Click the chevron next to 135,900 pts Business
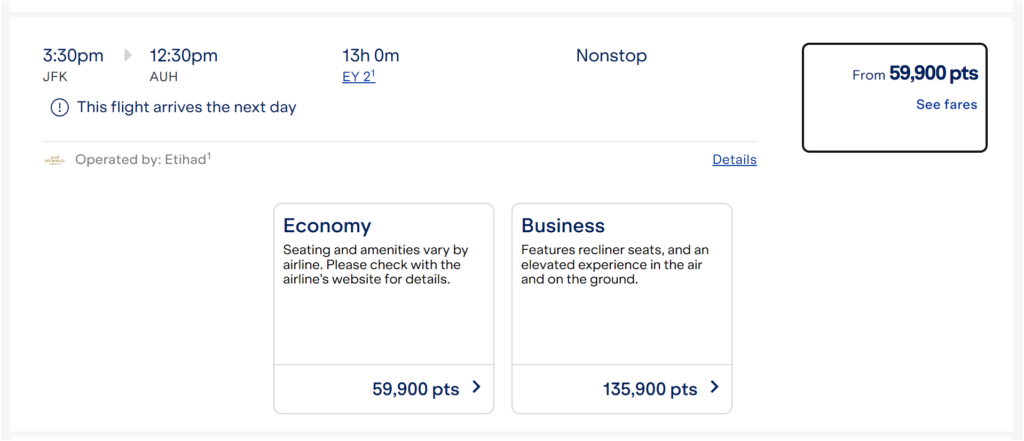1024x441 pixels. tap(714, 387)
